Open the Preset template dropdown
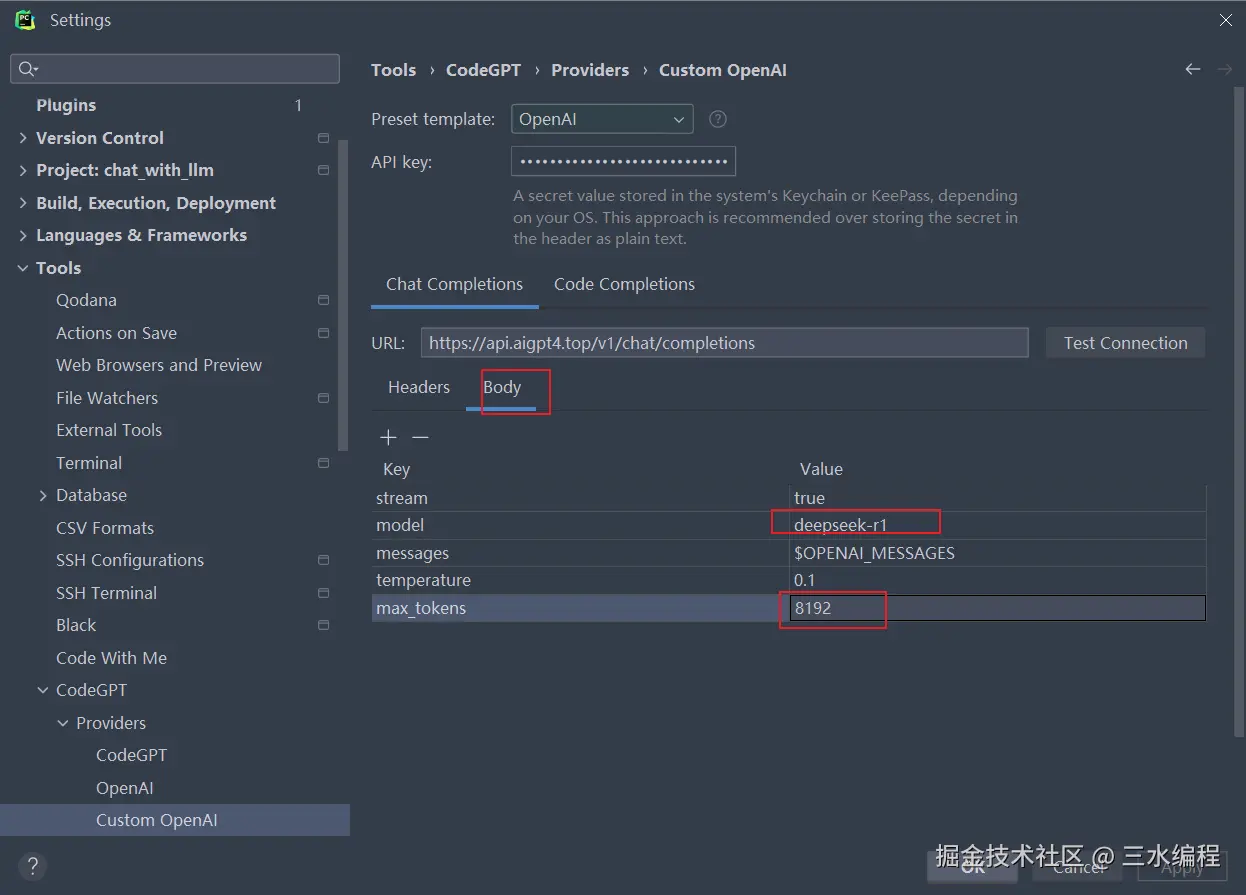This screenshot has height=895, width=1246. click(602, 119)
